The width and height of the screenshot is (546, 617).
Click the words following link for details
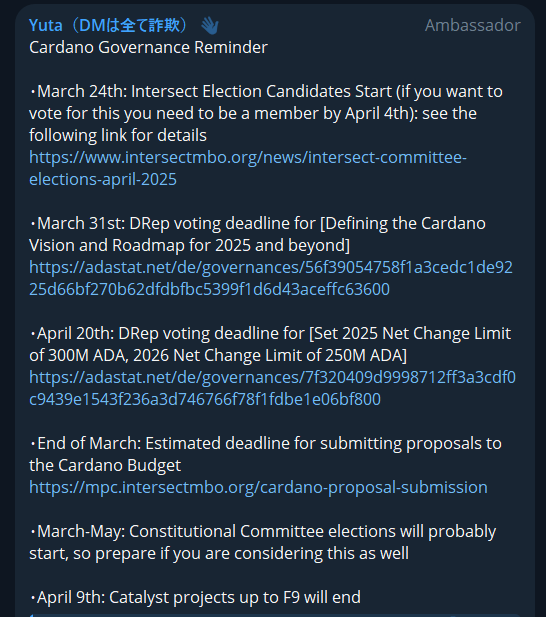click(x=118, y=136)
